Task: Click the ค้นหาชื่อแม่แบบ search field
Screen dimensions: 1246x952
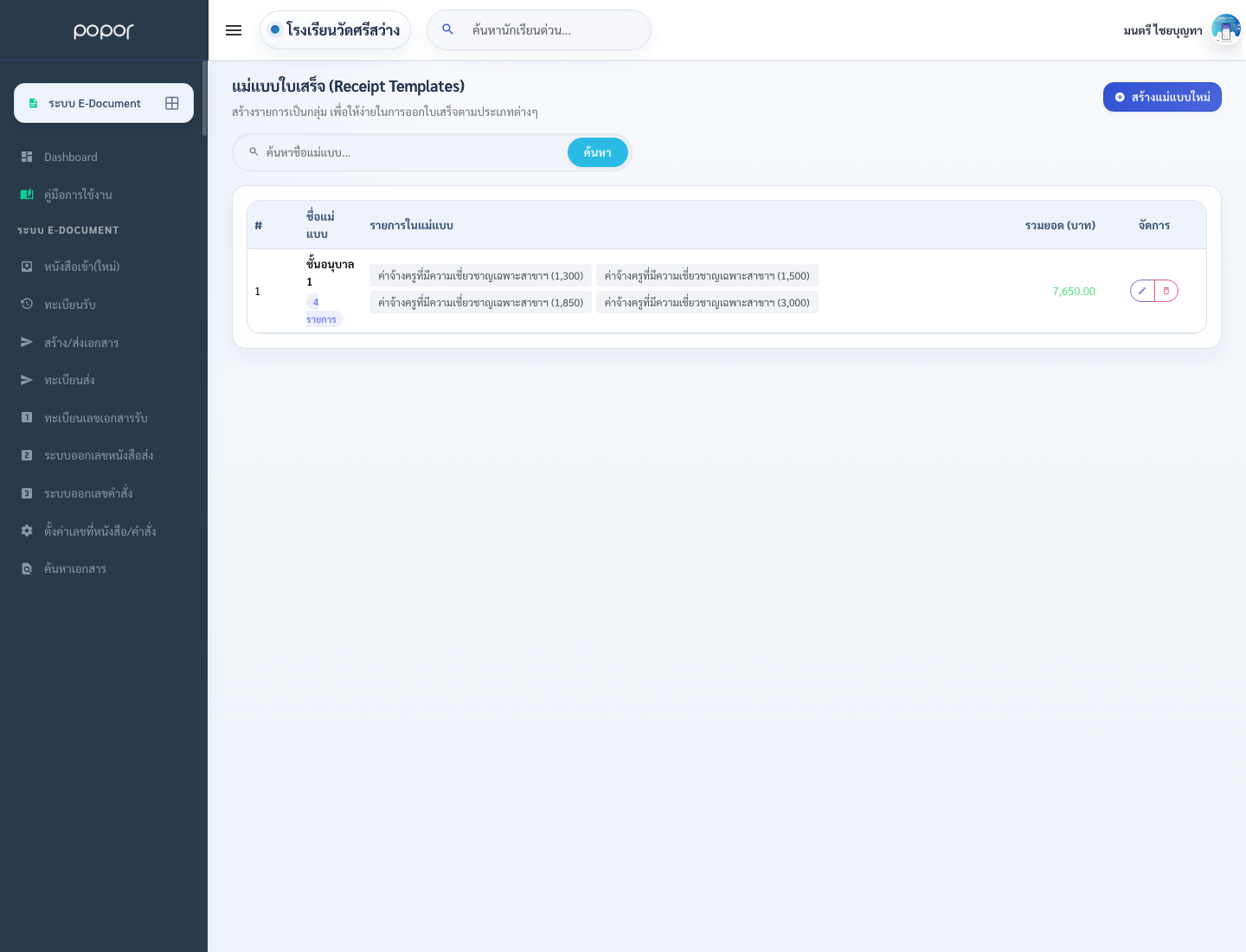Action: (x=414, y=152)
